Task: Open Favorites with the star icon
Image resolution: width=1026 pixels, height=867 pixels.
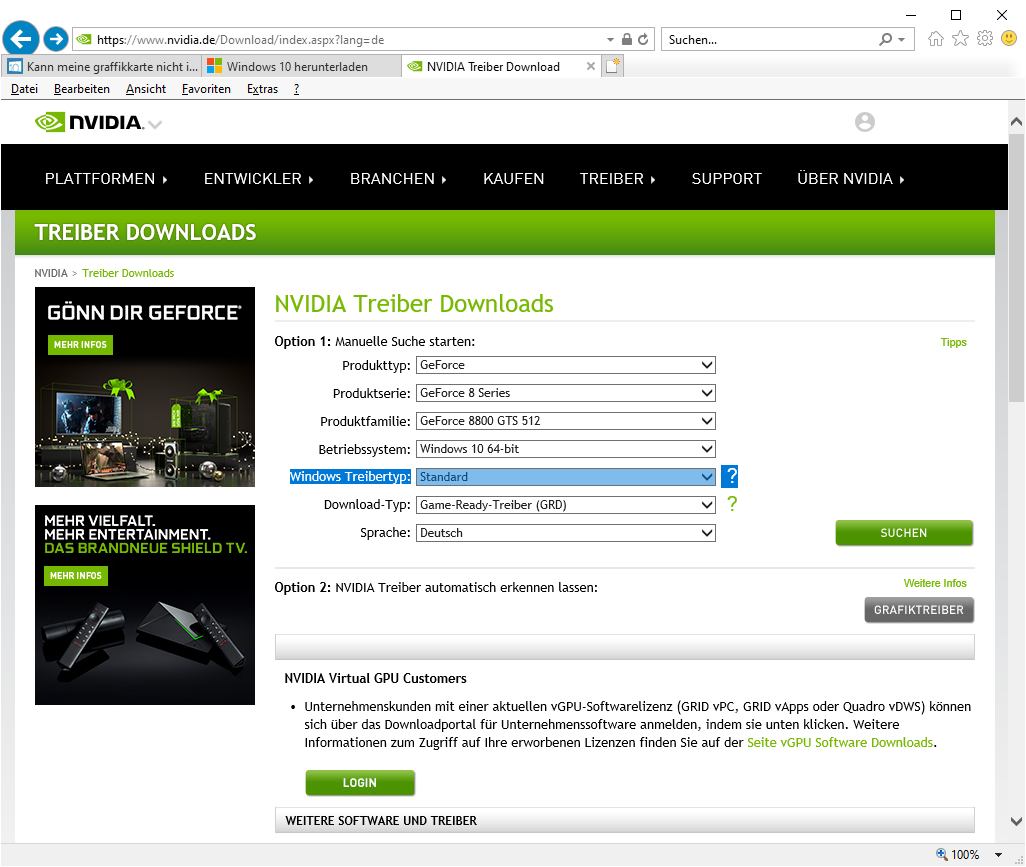Action: tap(960, 39)
